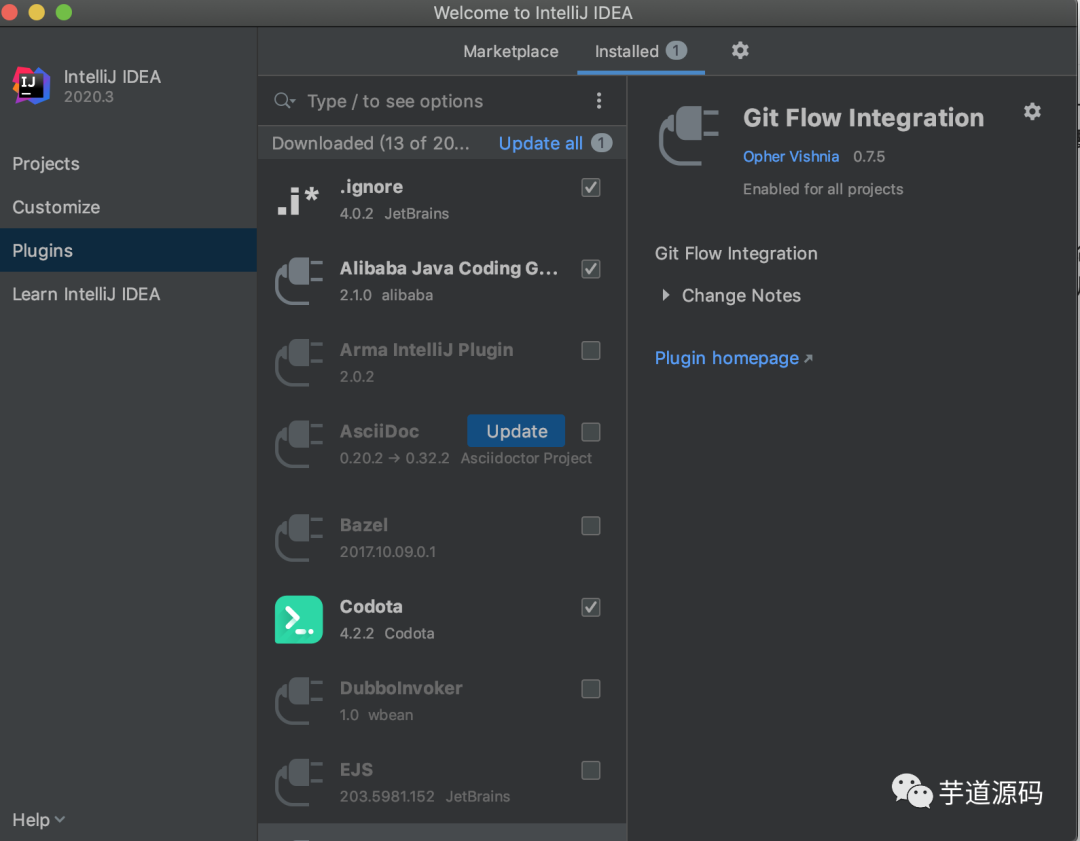Select the Codota plugin name
Screen dimensions: 1080x841
coord(371,607)
